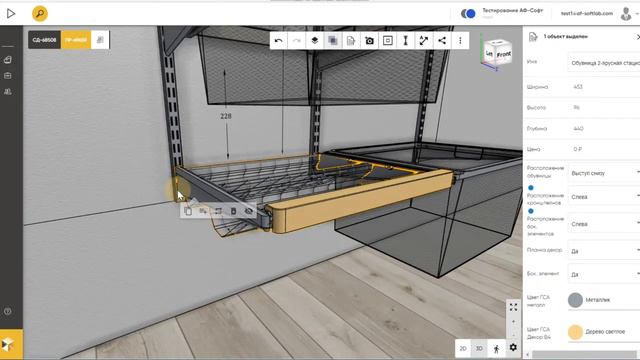Select the vertical dimension ruler tool

click(406, 40)
